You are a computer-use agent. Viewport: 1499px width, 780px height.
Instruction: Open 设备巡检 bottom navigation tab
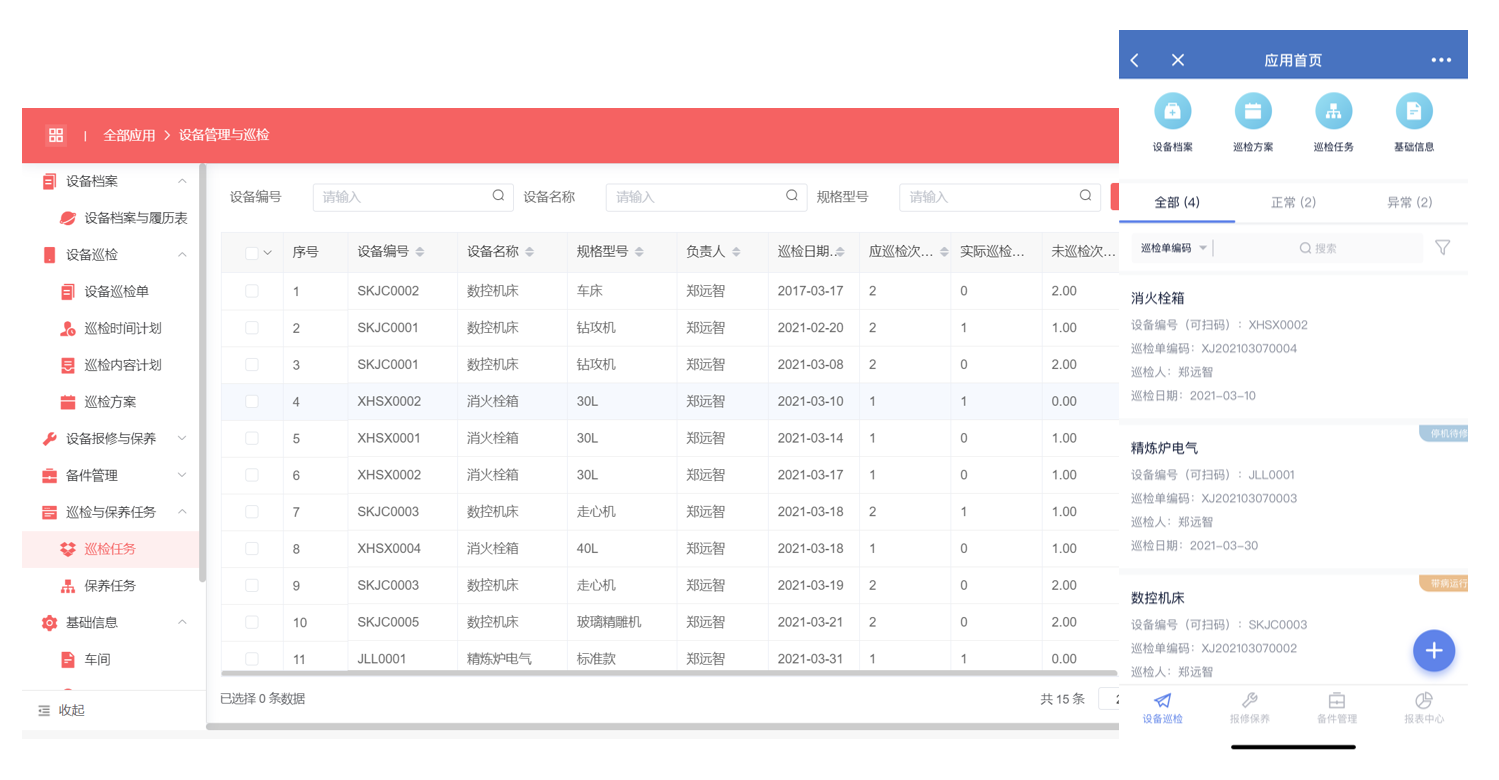pyautogui.click(x=1162, y=708)
